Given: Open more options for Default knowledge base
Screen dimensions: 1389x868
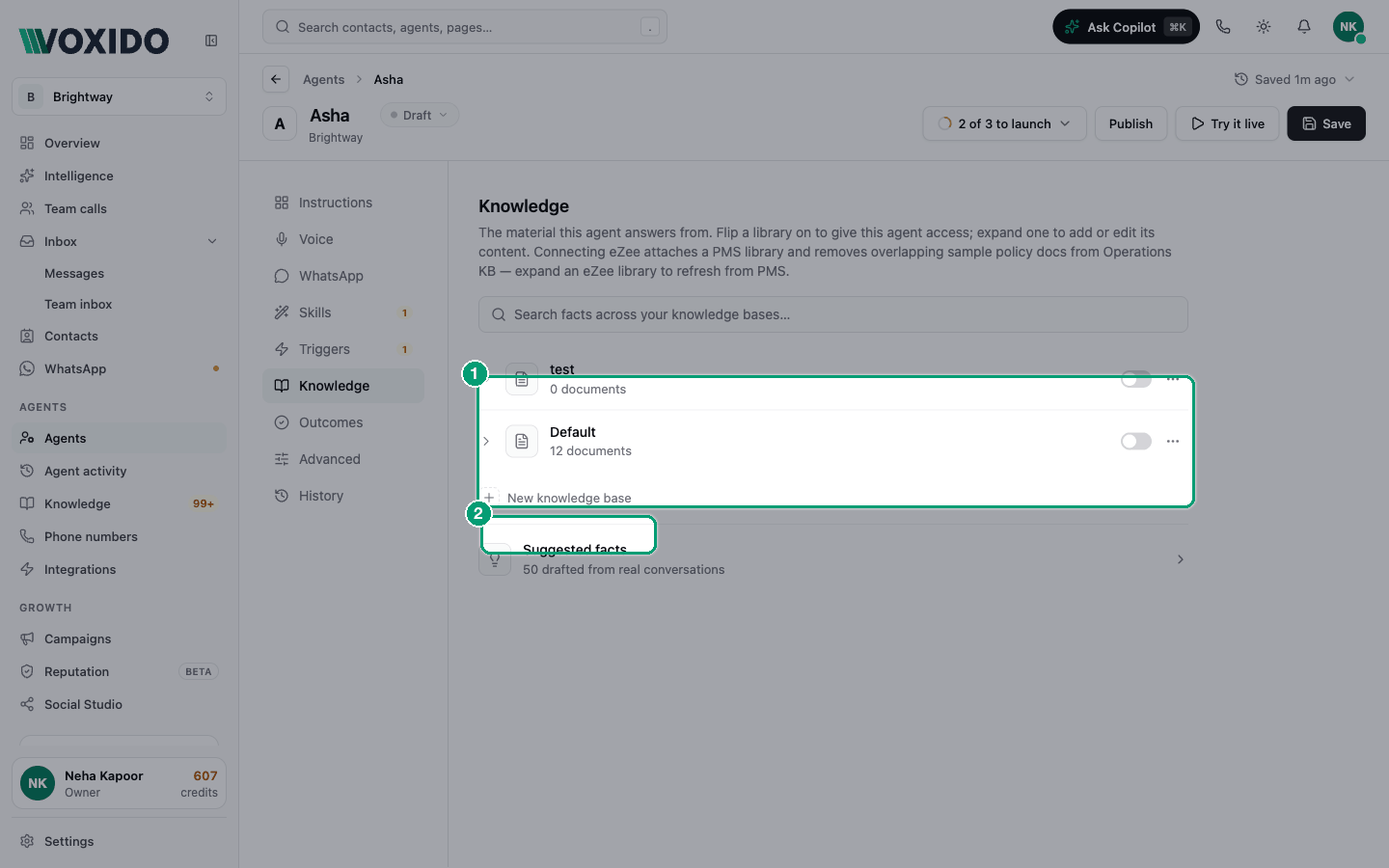Looking at the screenshot, I should (1173, 441).
